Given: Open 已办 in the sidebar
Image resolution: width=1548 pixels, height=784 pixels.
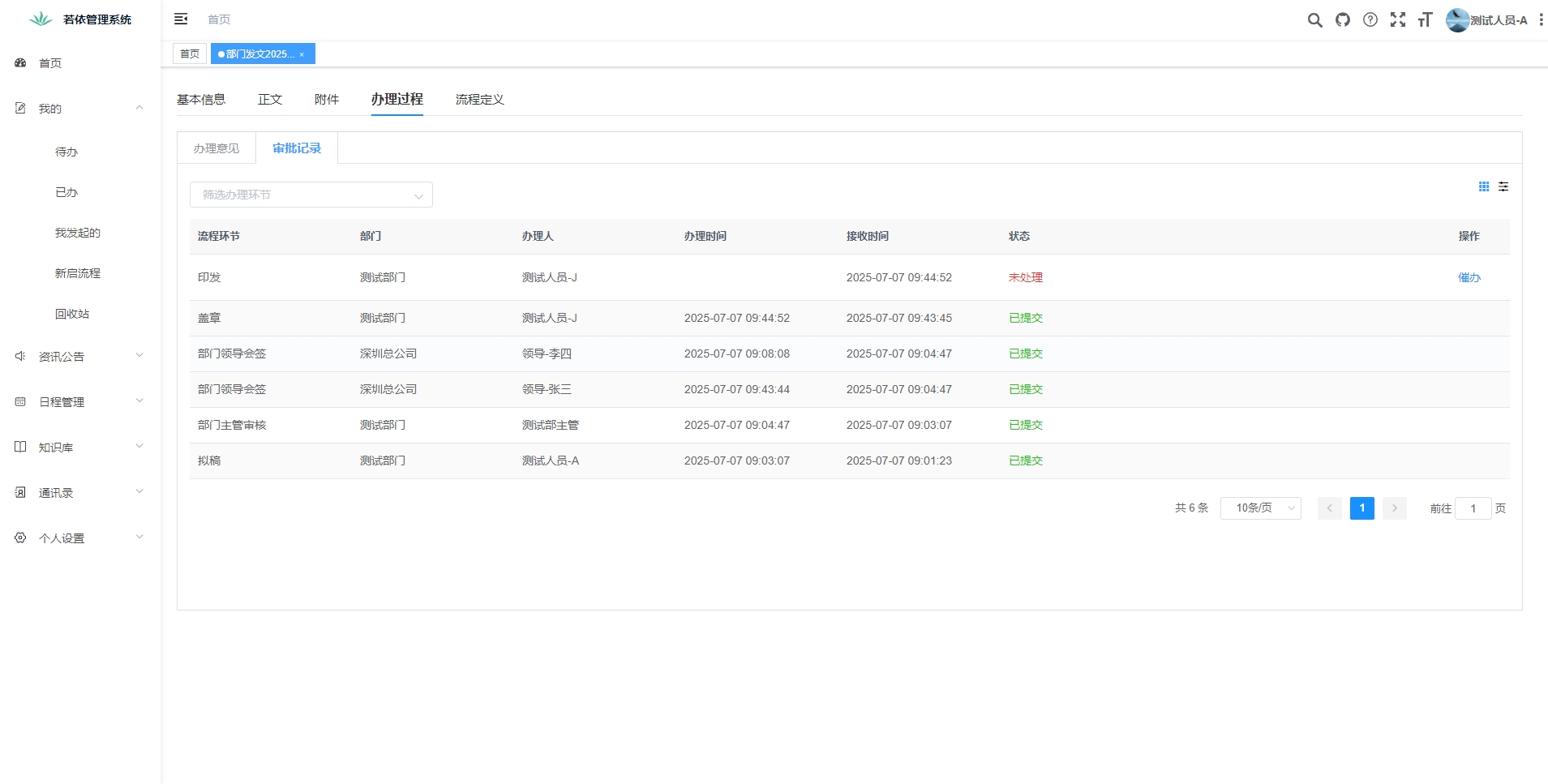Looking at the screenshot, I should (x=66, y=192).
